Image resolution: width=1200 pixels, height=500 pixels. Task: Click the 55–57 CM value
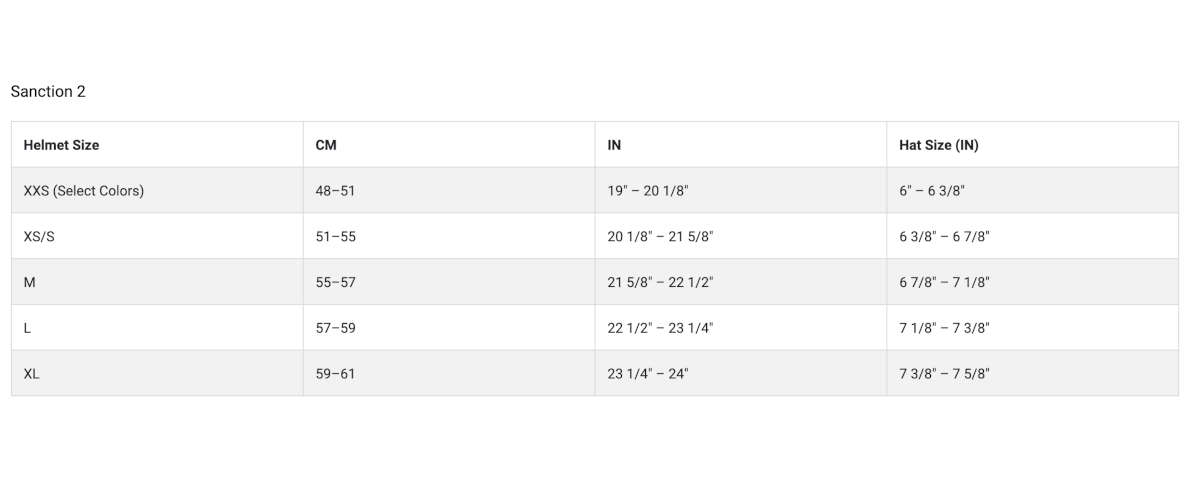(335, 283)
